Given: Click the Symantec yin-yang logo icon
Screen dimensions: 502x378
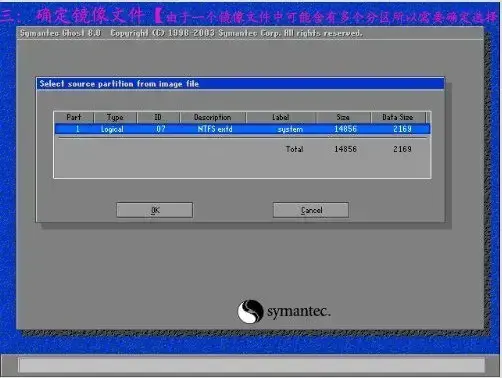Looking at the screenshot, I should coord(250,311).
